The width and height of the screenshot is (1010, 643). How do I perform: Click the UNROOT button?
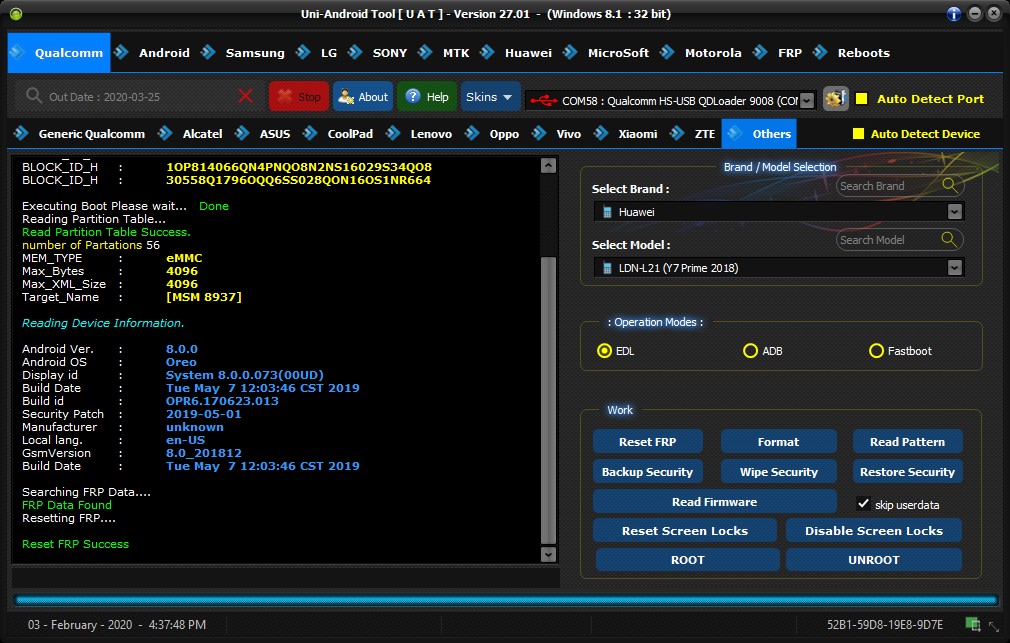click(x=873, y=560)
